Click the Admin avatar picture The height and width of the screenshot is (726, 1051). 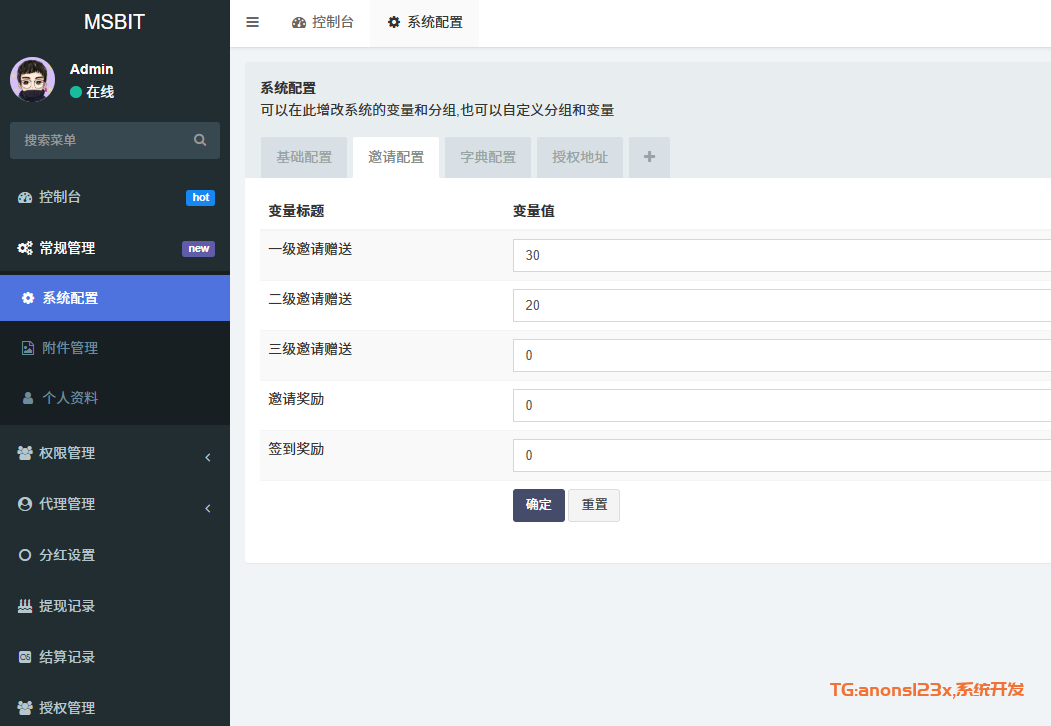click(x=32, y=79)
